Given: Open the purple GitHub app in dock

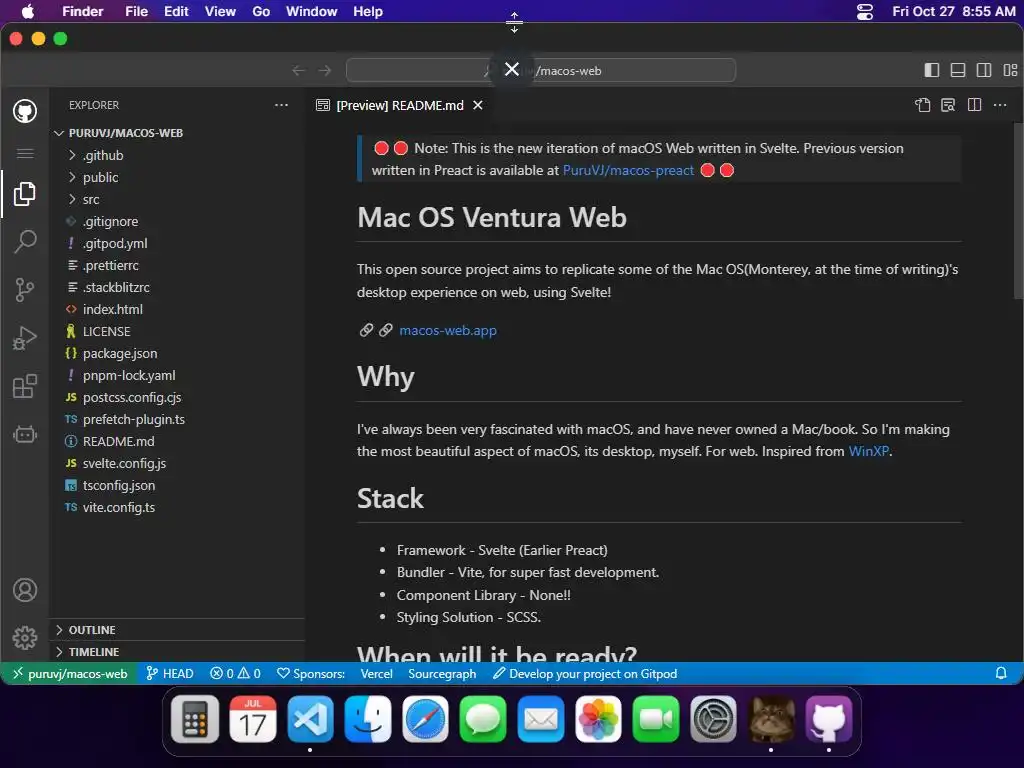Looking at the screenshot, I should (x=829, y=720).
